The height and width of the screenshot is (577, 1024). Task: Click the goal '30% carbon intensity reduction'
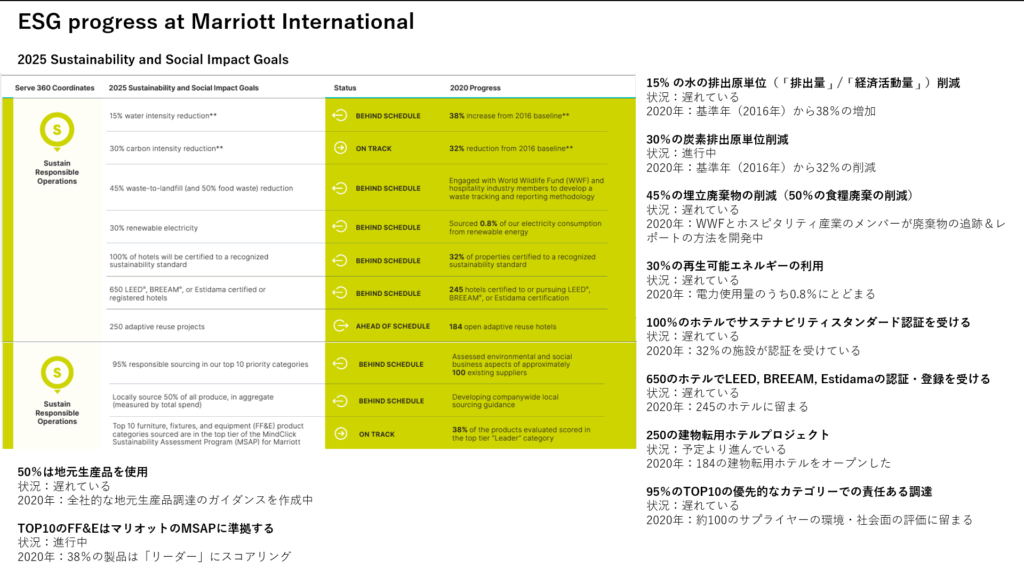tap(167, 148)
